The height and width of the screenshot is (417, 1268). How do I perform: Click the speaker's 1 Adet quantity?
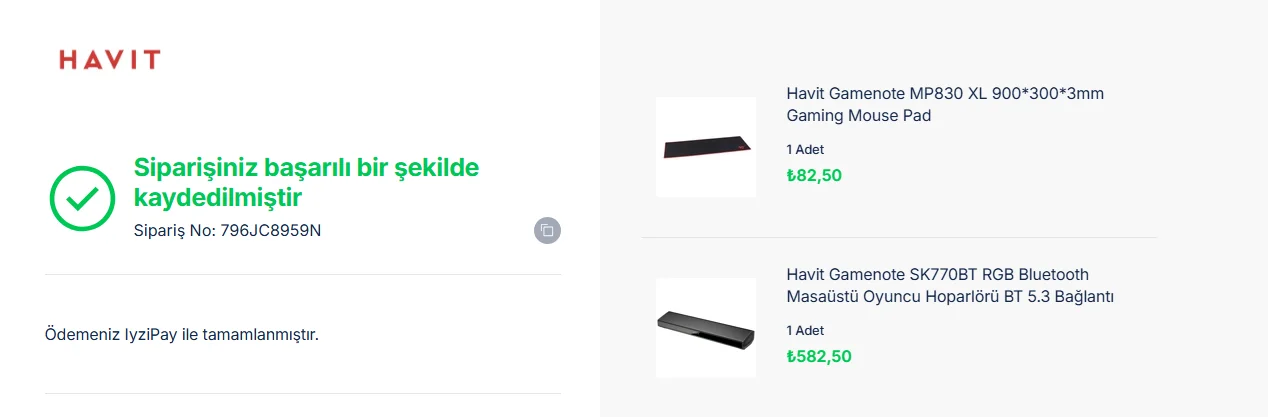coord(805,331)
